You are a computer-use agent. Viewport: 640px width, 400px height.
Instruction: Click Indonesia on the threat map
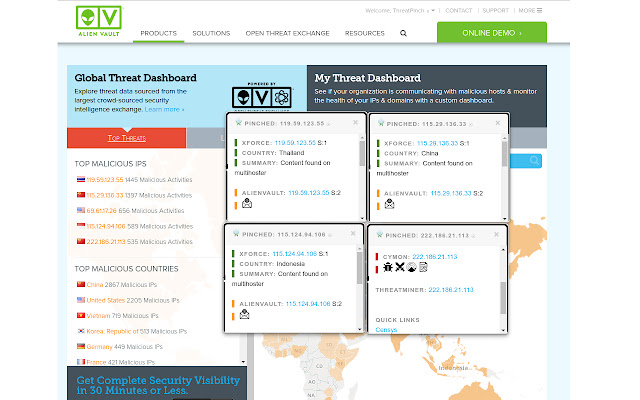pos(453,368)
